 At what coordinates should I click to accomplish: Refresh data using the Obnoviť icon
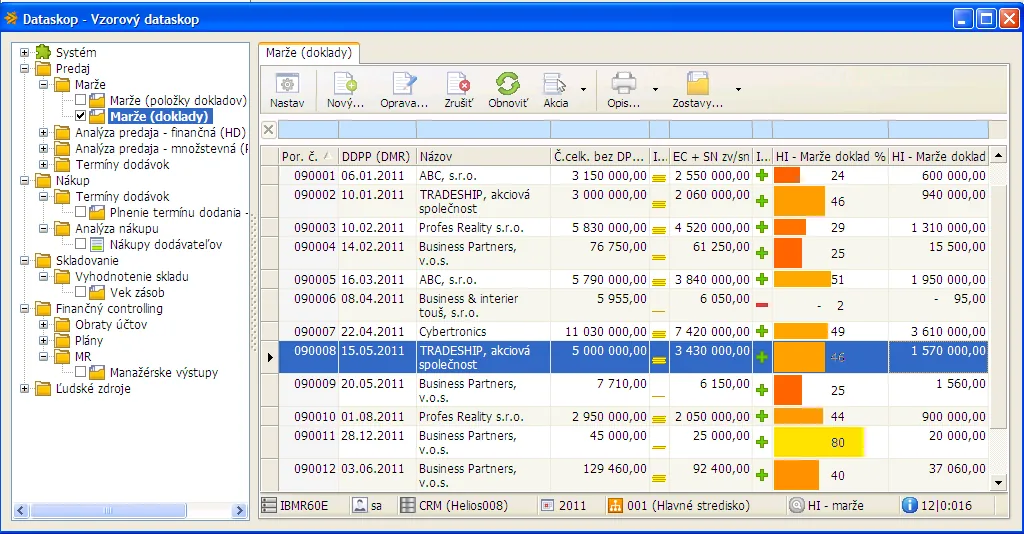tap(507, 84)
